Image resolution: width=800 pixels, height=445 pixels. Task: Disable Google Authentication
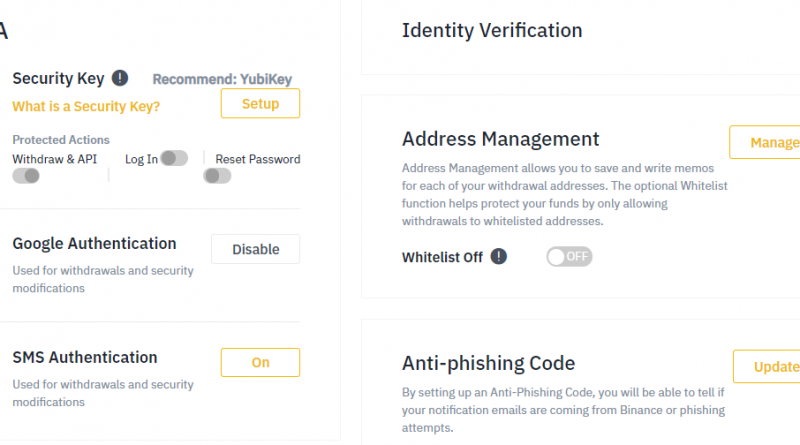coord(256,249)
